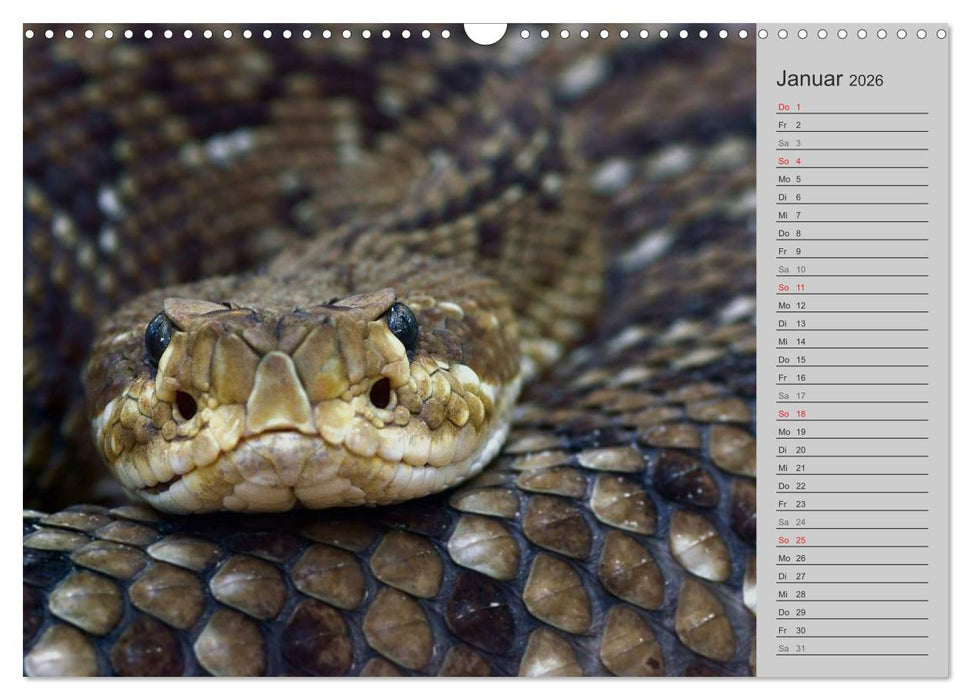Click the hanging notch at top center

coord(485,33)
